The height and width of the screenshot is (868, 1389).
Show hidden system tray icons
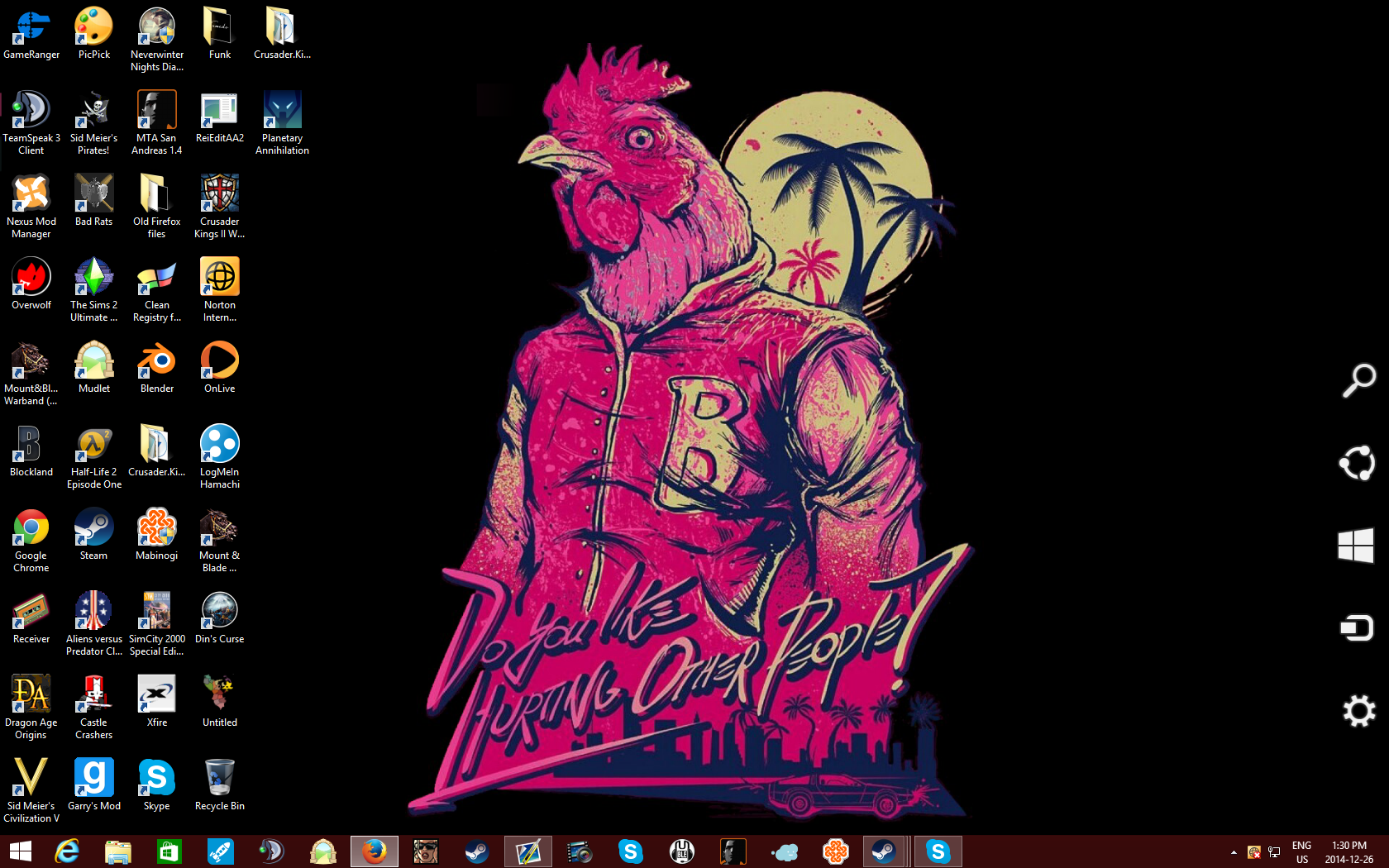(1234, 852)
